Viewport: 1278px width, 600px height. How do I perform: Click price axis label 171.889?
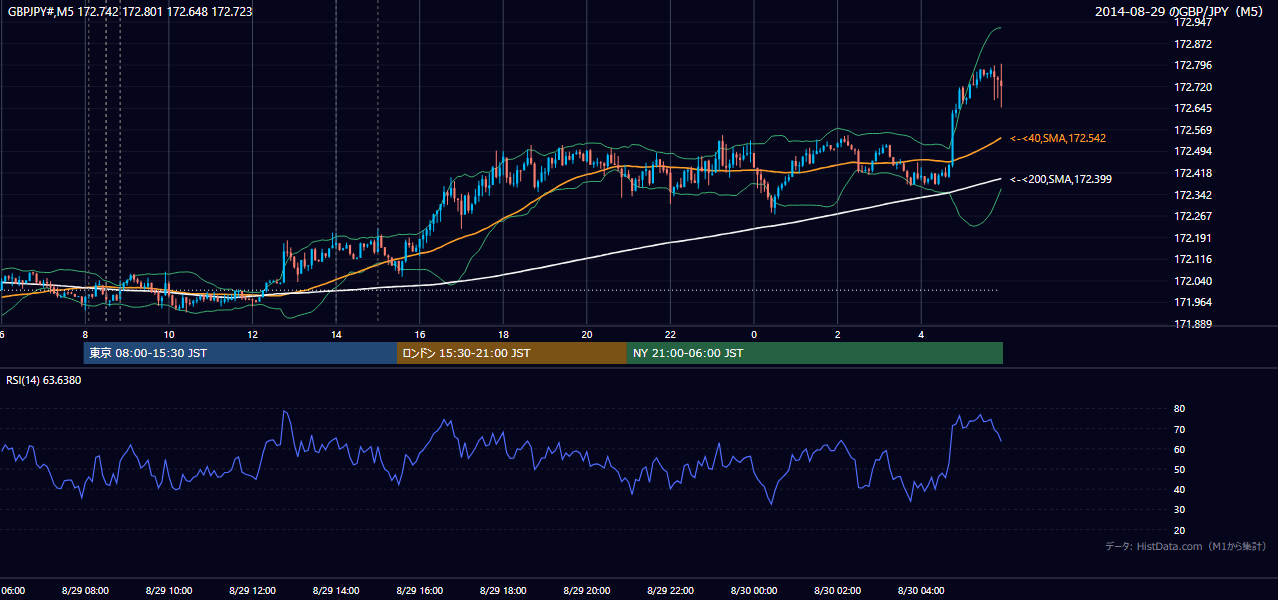[x=1193, y=324]
